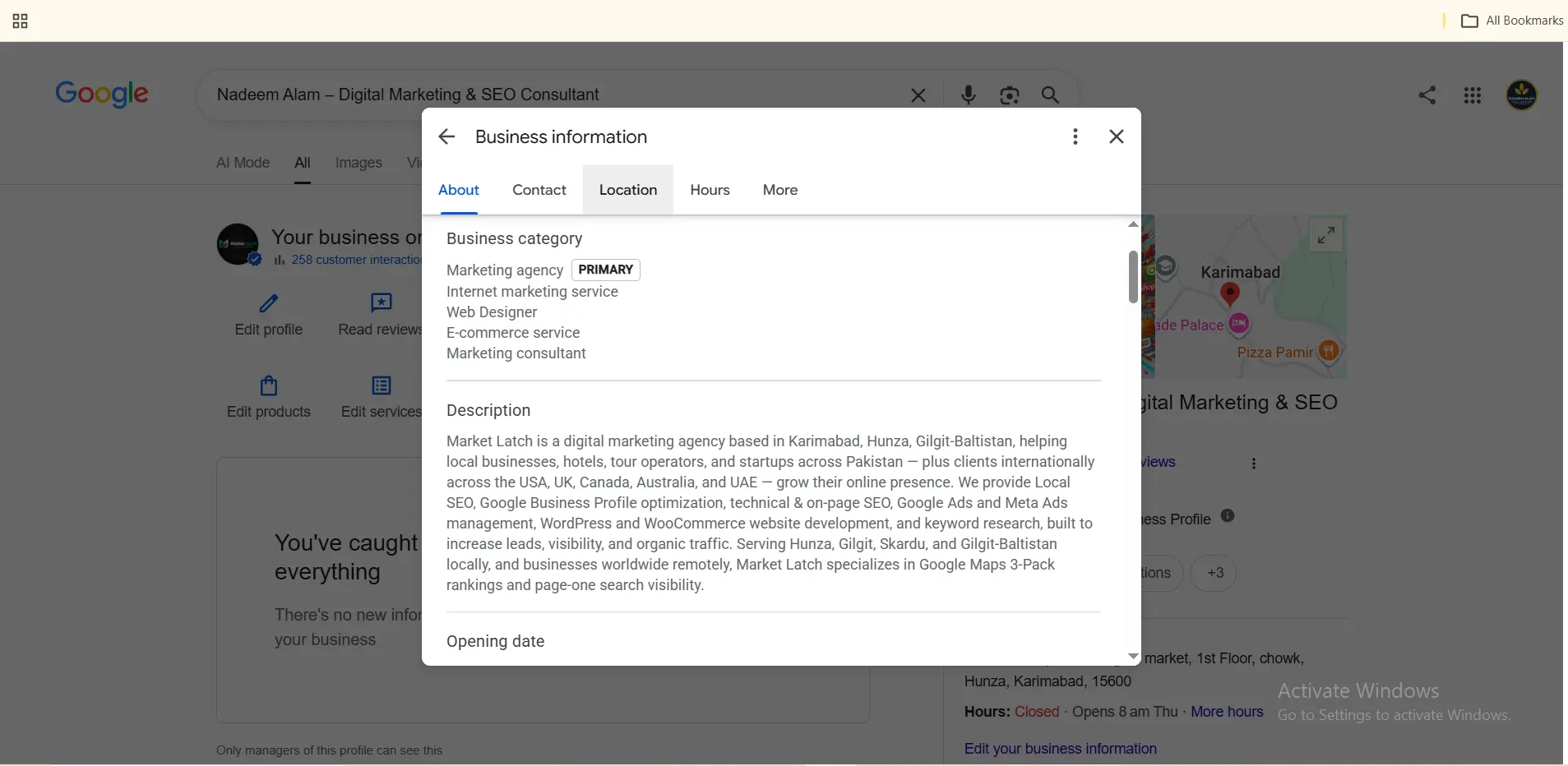Click the Business category heading

(514, 238)
